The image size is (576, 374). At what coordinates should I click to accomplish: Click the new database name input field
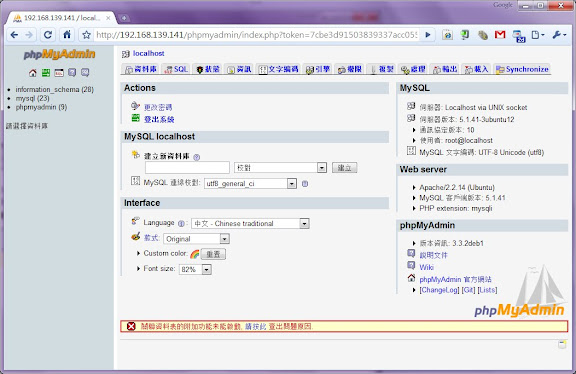click(x=187, y=168)
